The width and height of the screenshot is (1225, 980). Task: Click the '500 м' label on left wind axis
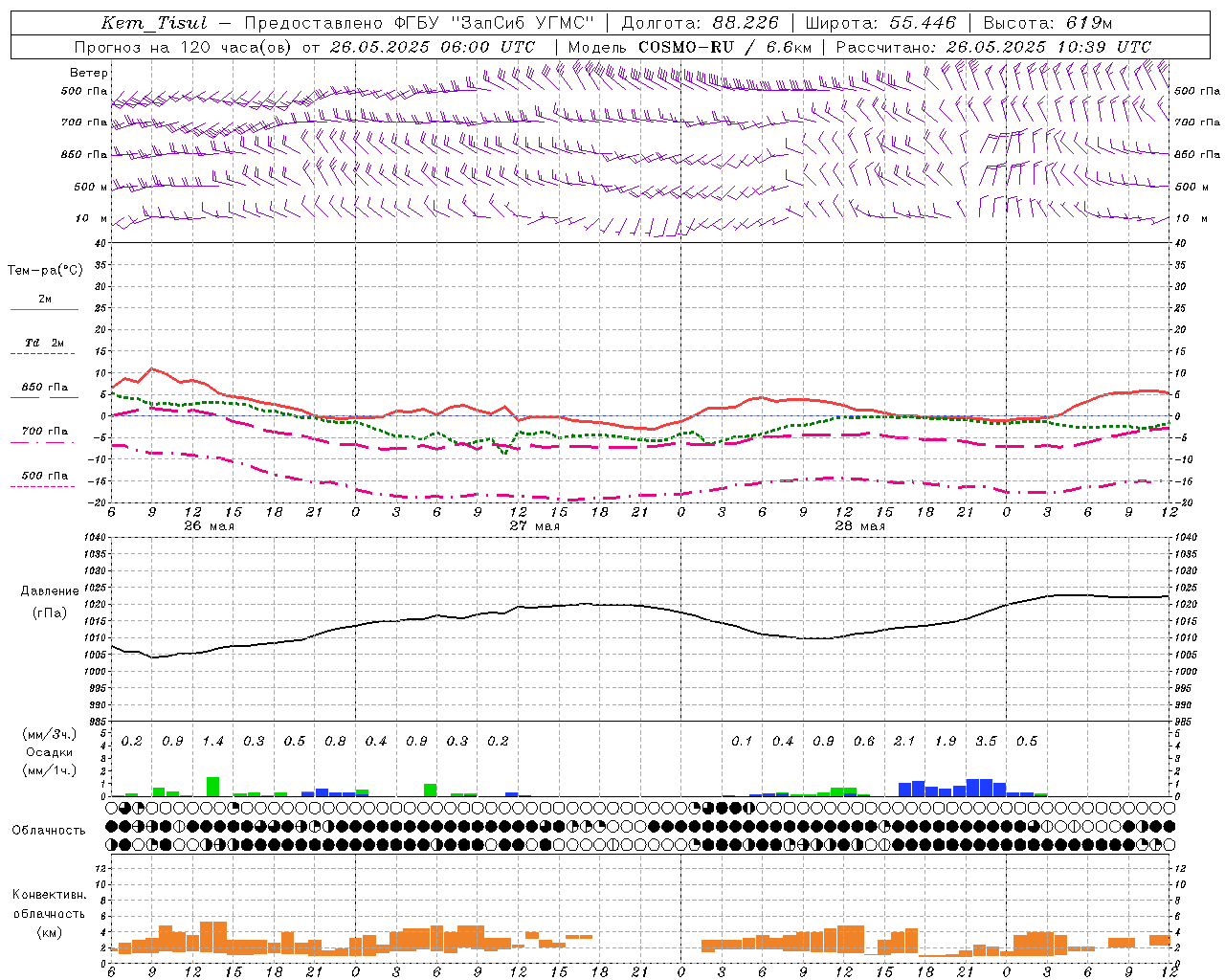click(x=91, y=188)
